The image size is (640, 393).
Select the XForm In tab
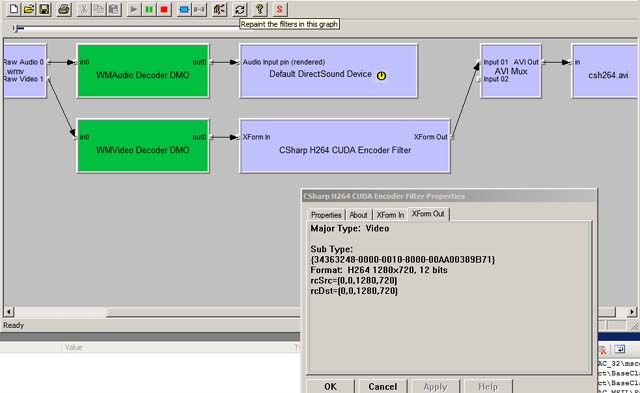[x=390, y=215]
